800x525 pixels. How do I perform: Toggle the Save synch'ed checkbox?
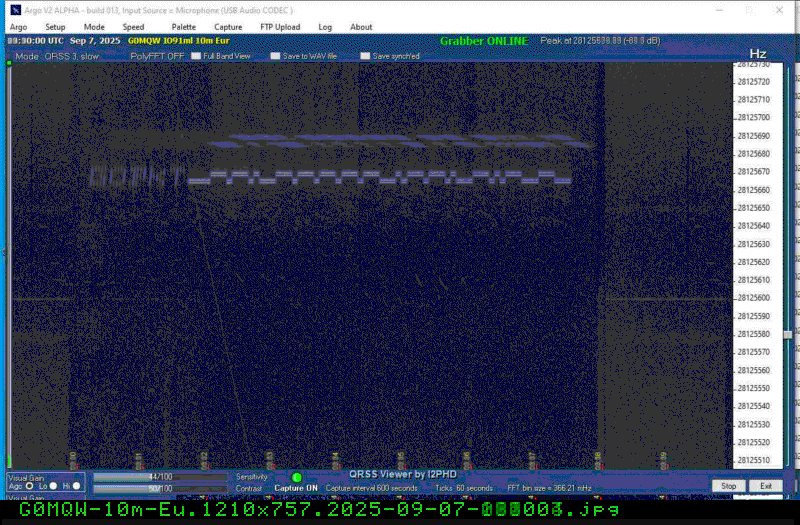click(365, 56)
